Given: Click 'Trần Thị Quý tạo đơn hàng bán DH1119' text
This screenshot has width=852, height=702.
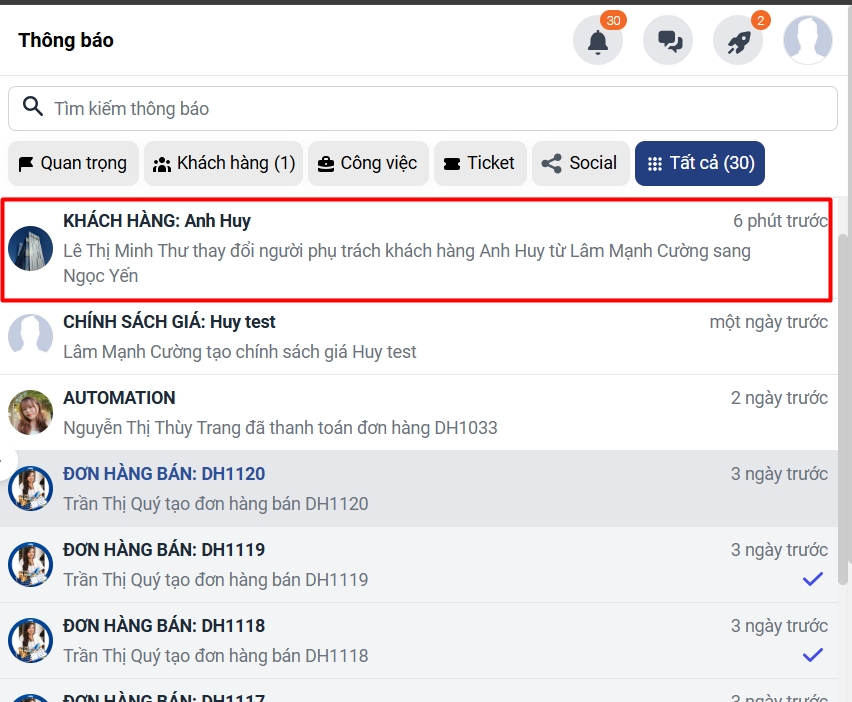Looking at the screenshot, I should tap(216, 580).
